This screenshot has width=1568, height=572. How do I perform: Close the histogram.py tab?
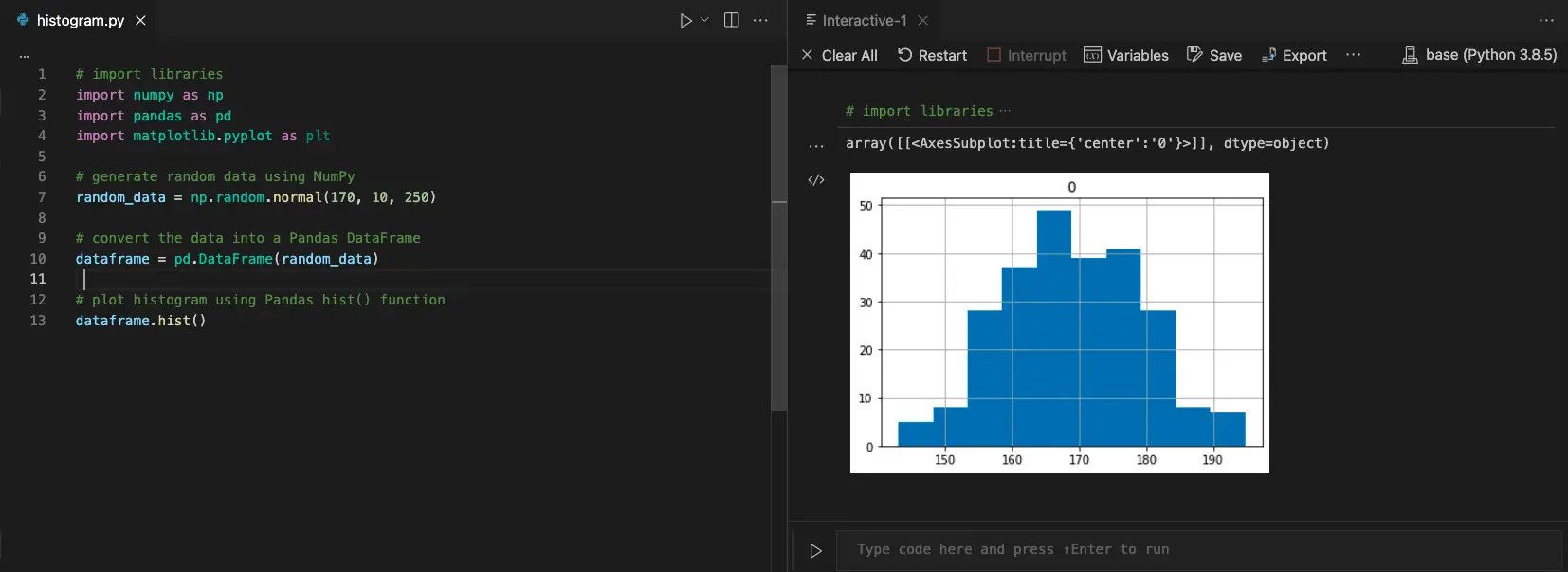(140, 20)
